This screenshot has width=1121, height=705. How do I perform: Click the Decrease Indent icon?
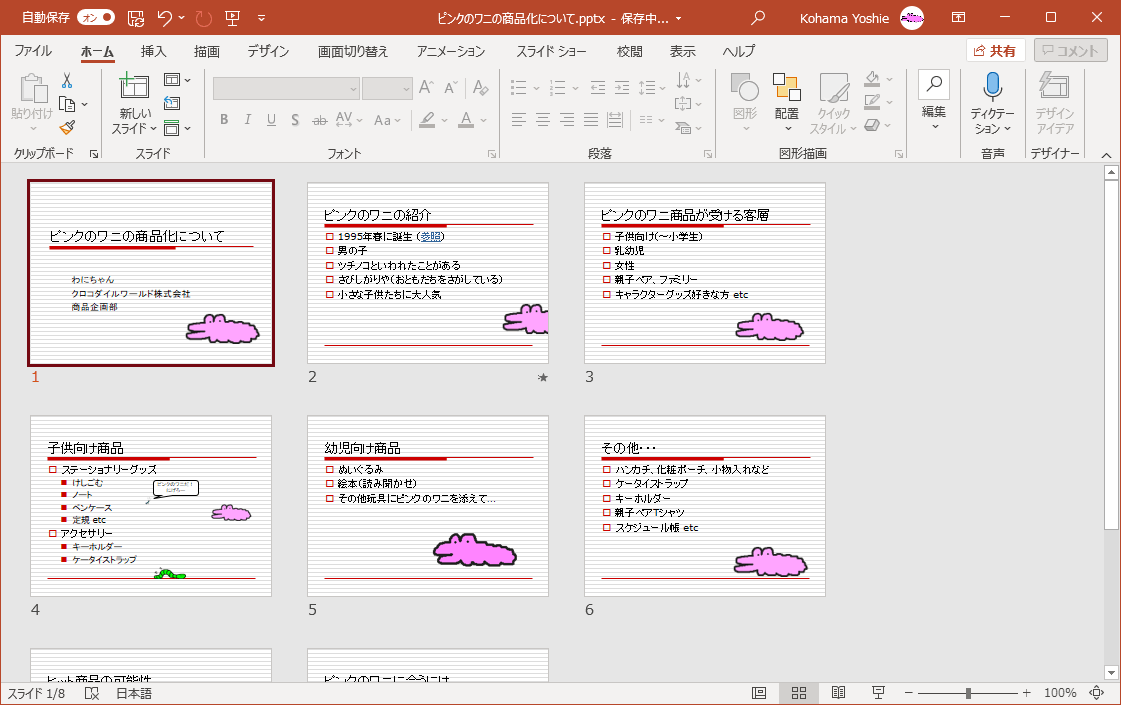[598, 88]
